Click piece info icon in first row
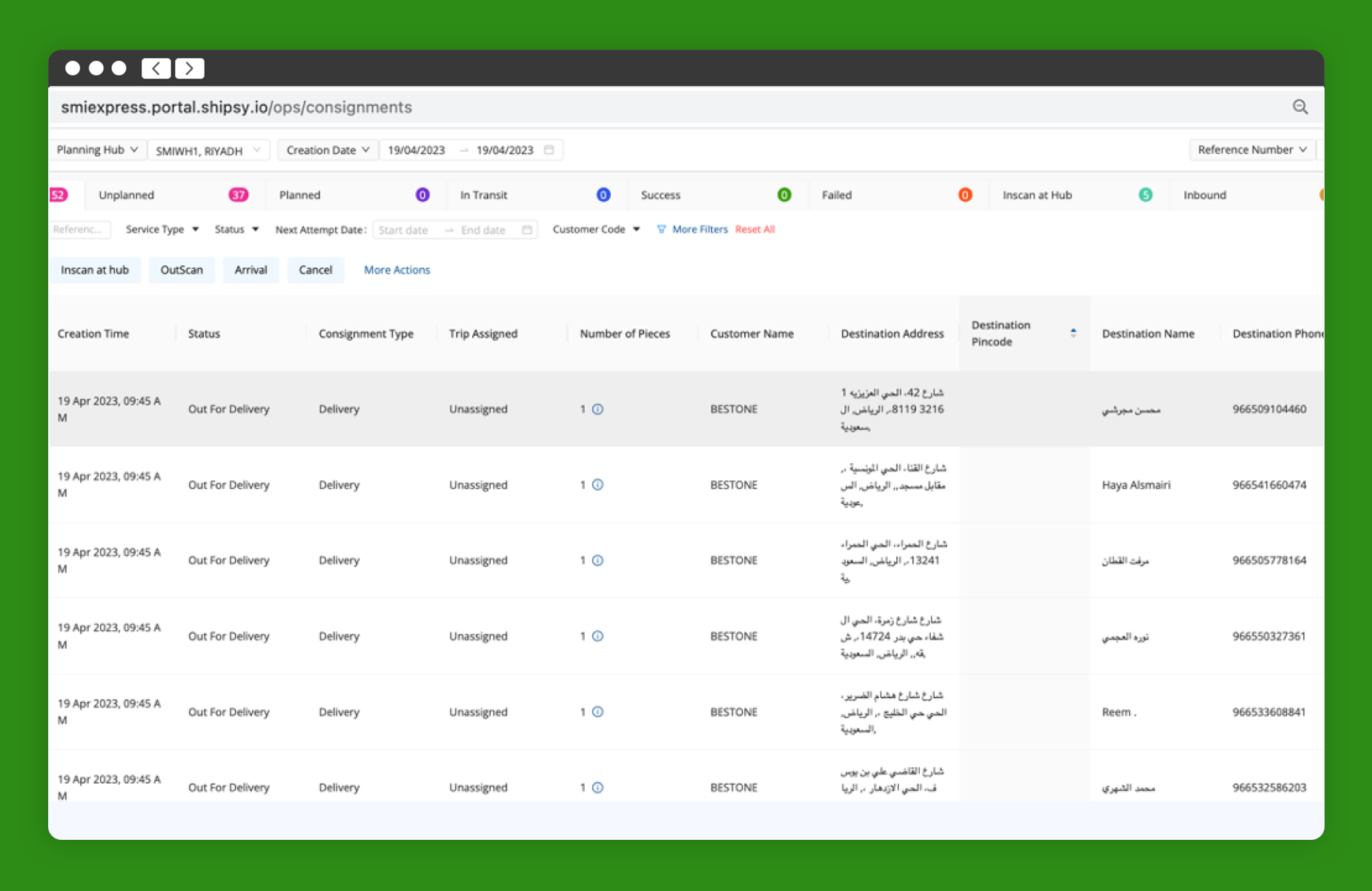Image resolution: width=1372 pixels, height=891 pixels. click(597, 409)
